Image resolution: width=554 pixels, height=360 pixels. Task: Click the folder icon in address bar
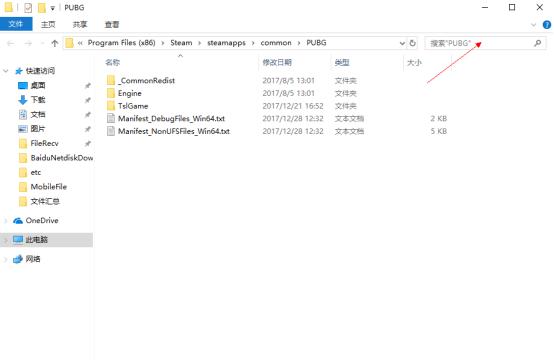point(70,43)
